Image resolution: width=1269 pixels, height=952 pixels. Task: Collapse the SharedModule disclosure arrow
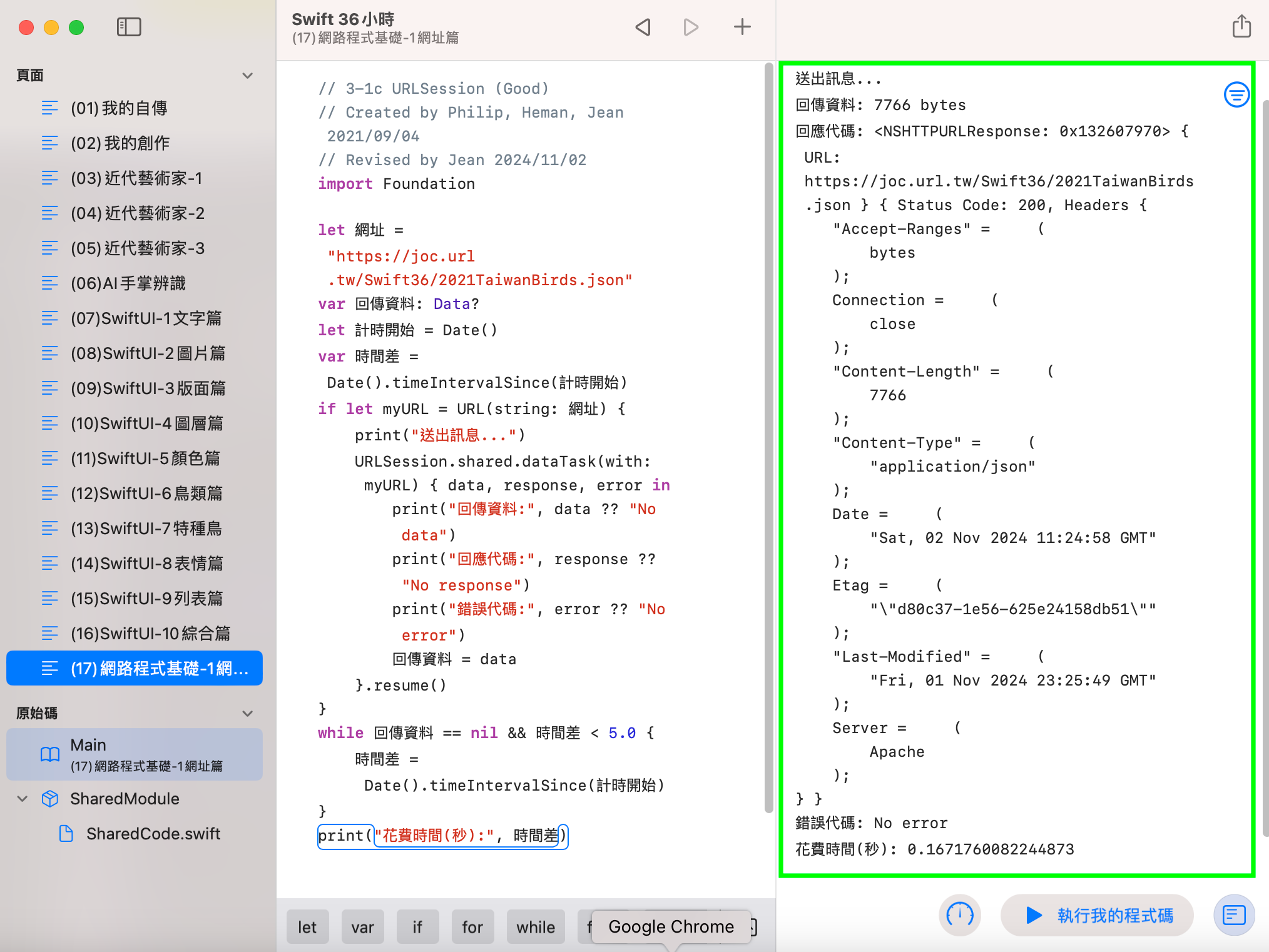pyautogui.click(x=23, y=799)
